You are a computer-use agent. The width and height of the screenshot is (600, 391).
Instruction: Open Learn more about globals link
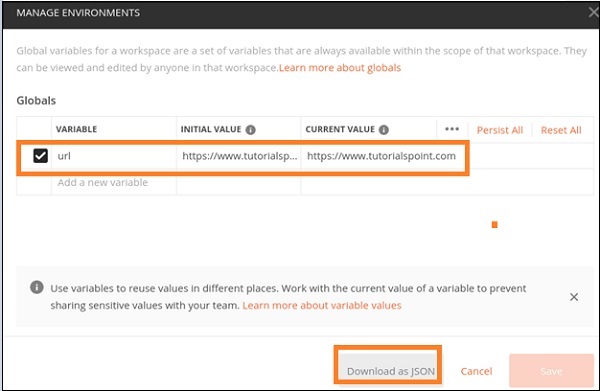click(340, 68)
